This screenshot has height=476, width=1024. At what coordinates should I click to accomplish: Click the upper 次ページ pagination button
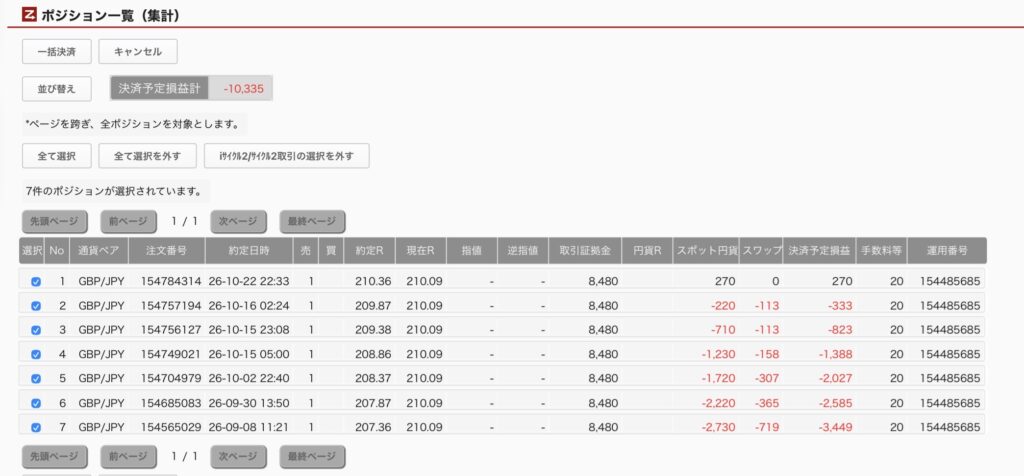(x=238, y=221)
